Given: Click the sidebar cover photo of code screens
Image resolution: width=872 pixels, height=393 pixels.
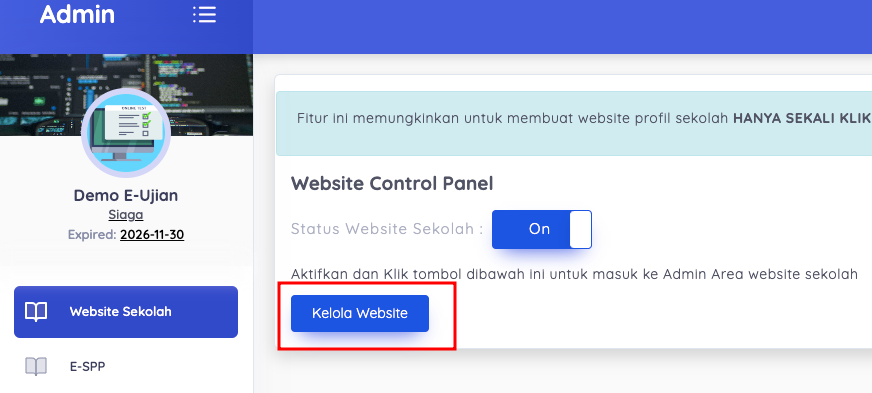Looking at the screenshot, I should coord(126,94).
